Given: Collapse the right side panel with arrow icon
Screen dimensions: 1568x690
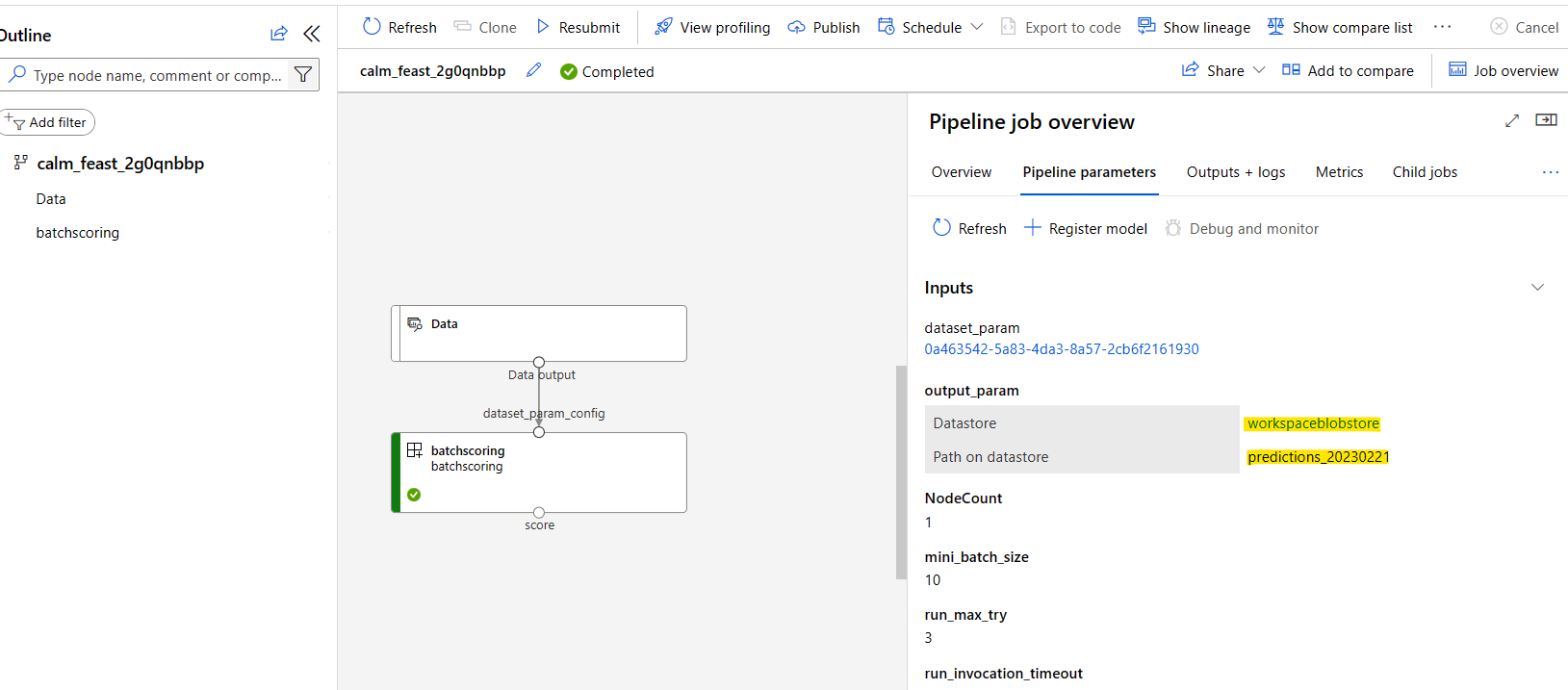Looking at the screenshot, I should click(1546, 120).
